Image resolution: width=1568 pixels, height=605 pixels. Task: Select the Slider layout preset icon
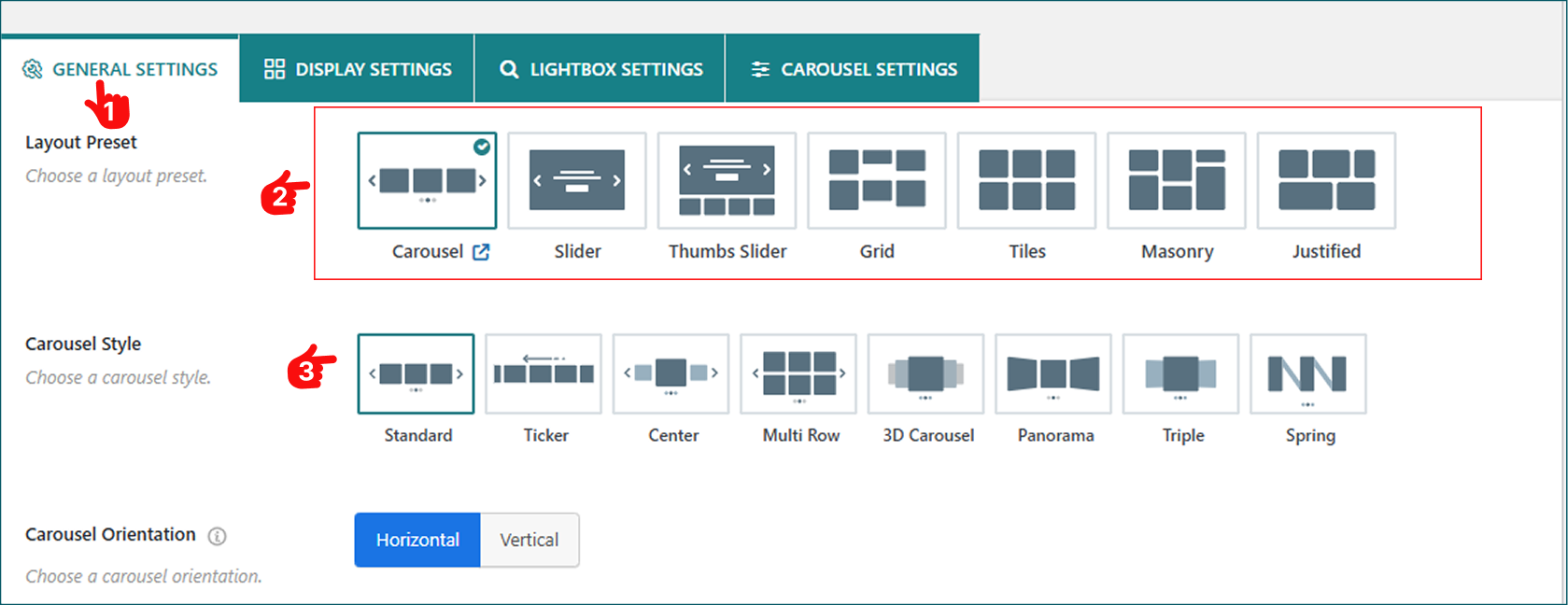(576, 180)
